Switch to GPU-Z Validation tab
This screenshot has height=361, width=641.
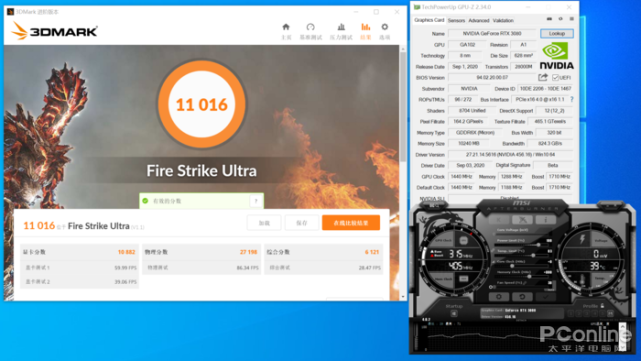pyautogui.click(x=503, y=20)
